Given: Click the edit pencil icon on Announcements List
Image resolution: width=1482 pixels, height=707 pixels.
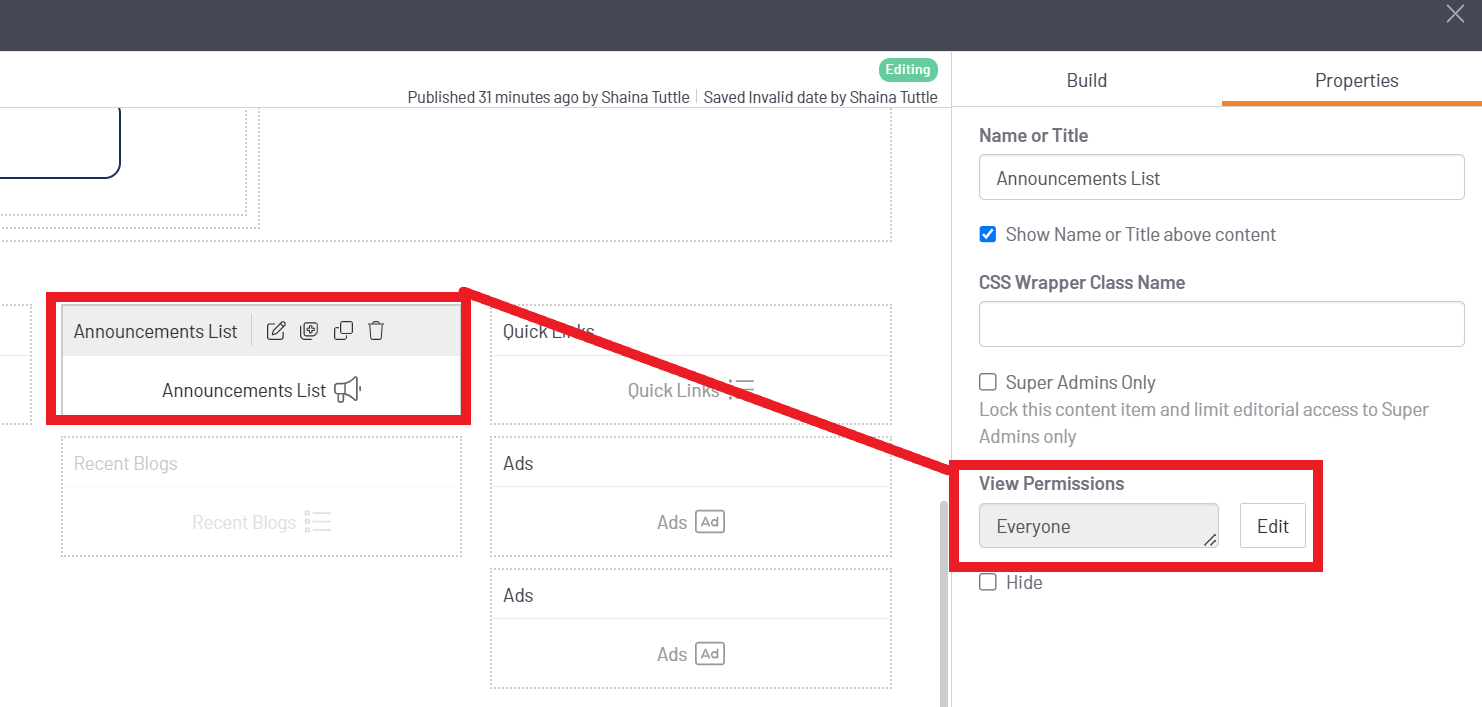Looking at the screenshot, I should pyautogui.click(x=276, y=331).
